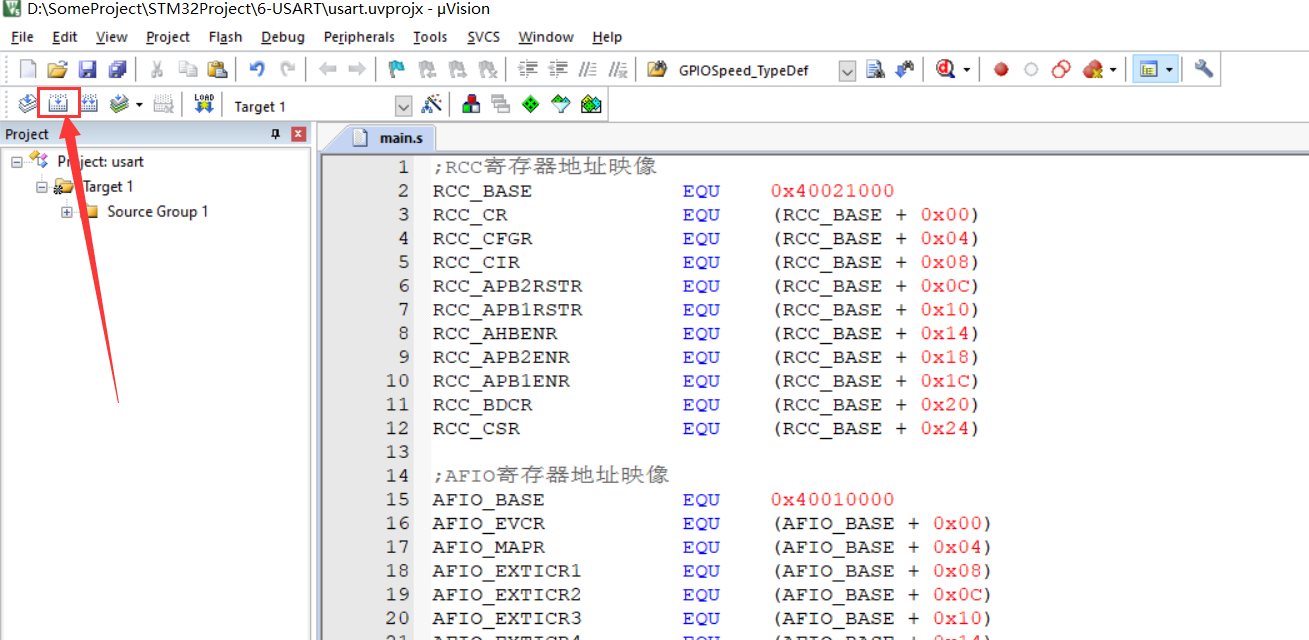Select the main.s editor tab
This screenshot has height=640, width=1309.
click(388, 138)
